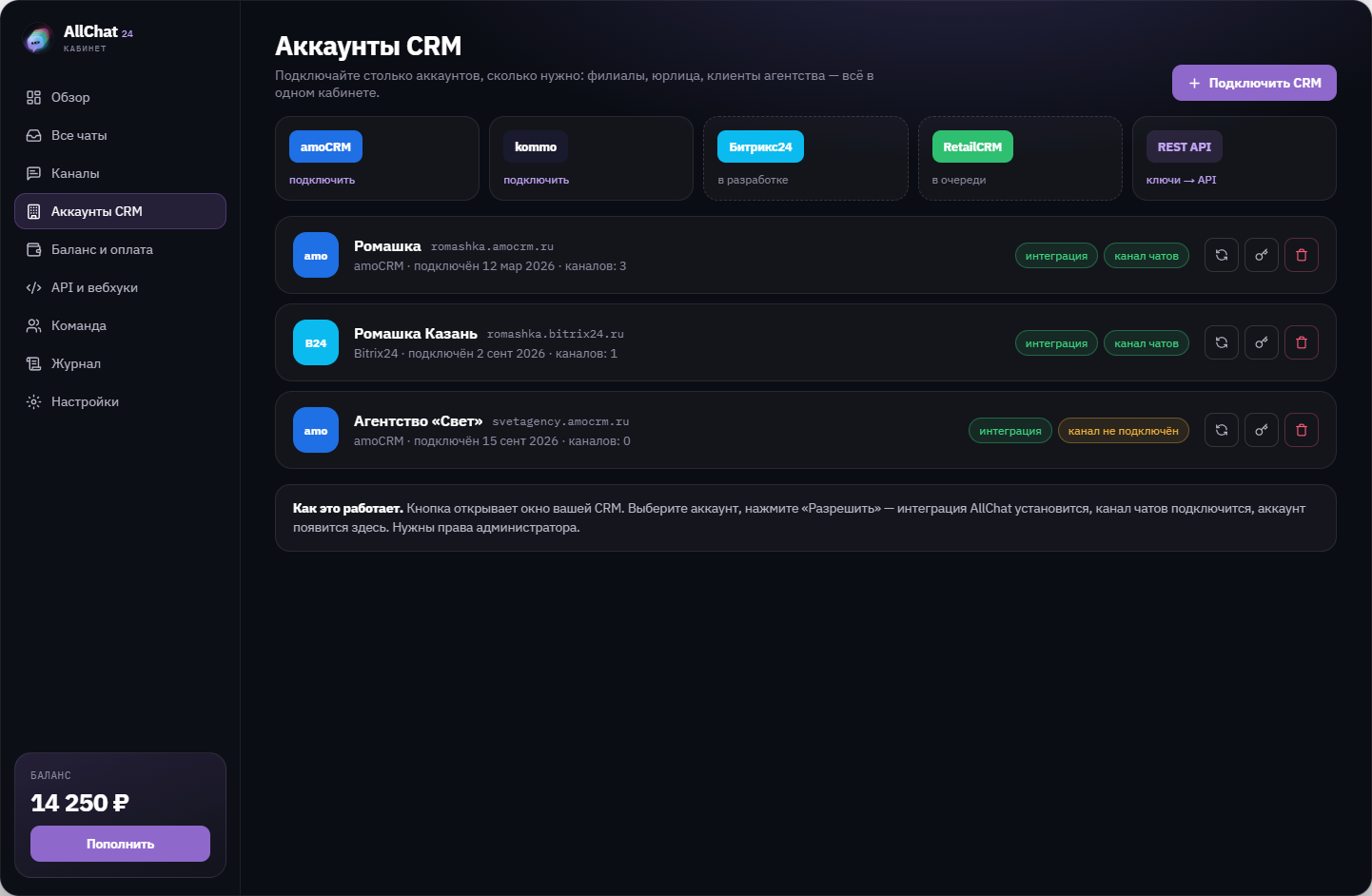Image resolution: width=1372 pixels, height=896 pixels.
Task: Click the RetailCRM badge
Action: coord(972,146)
